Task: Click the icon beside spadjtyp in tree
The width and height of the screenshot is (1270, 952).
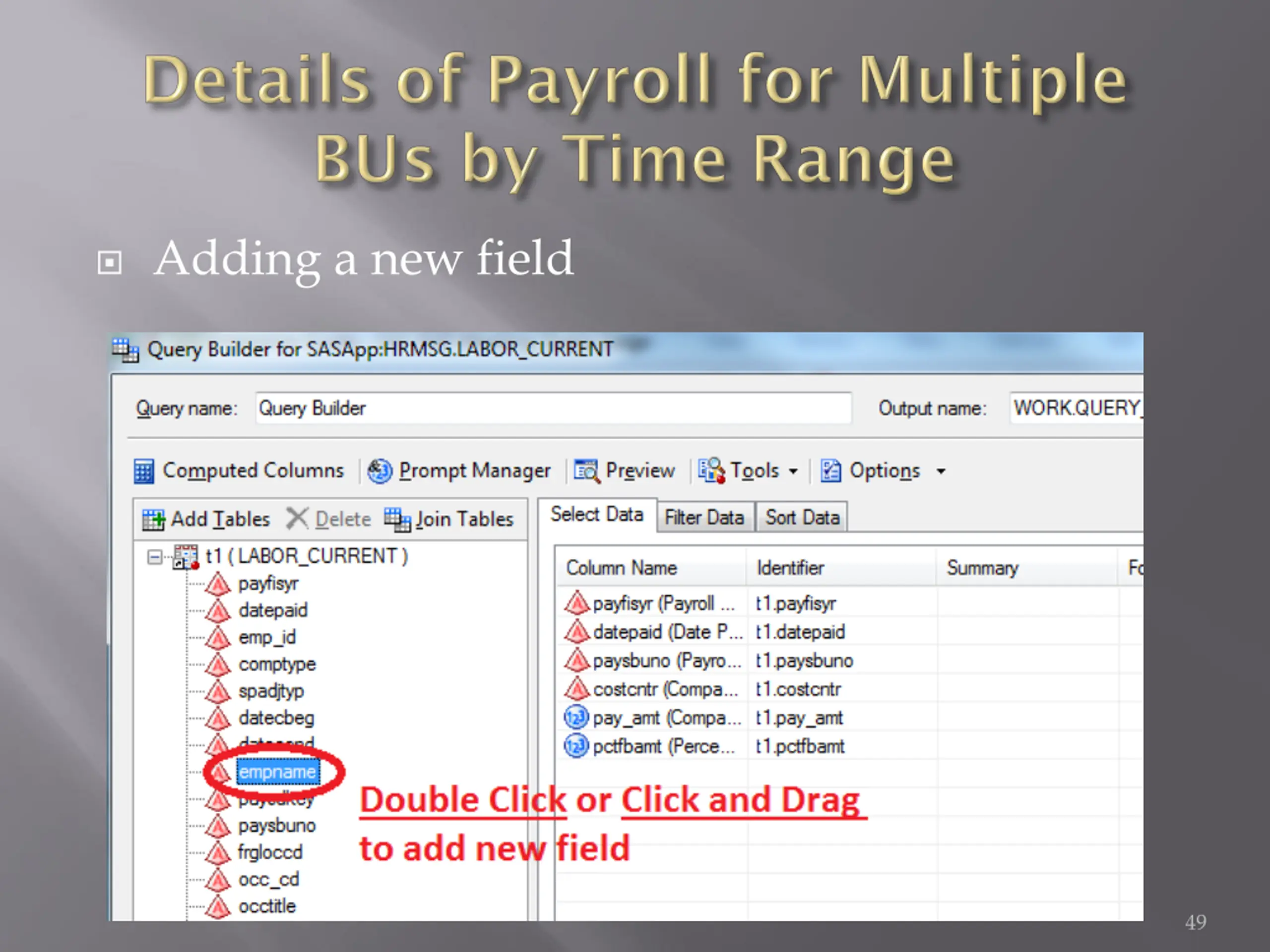Action: point(218,692)
